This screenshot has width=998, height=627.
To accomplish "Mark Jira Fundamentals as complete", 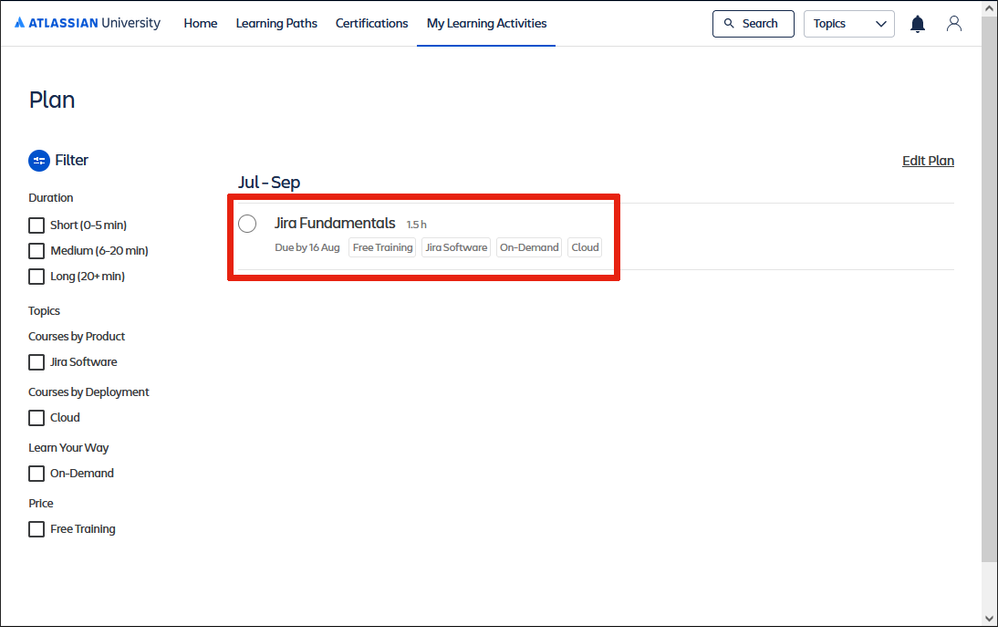I will click(247, 223).
